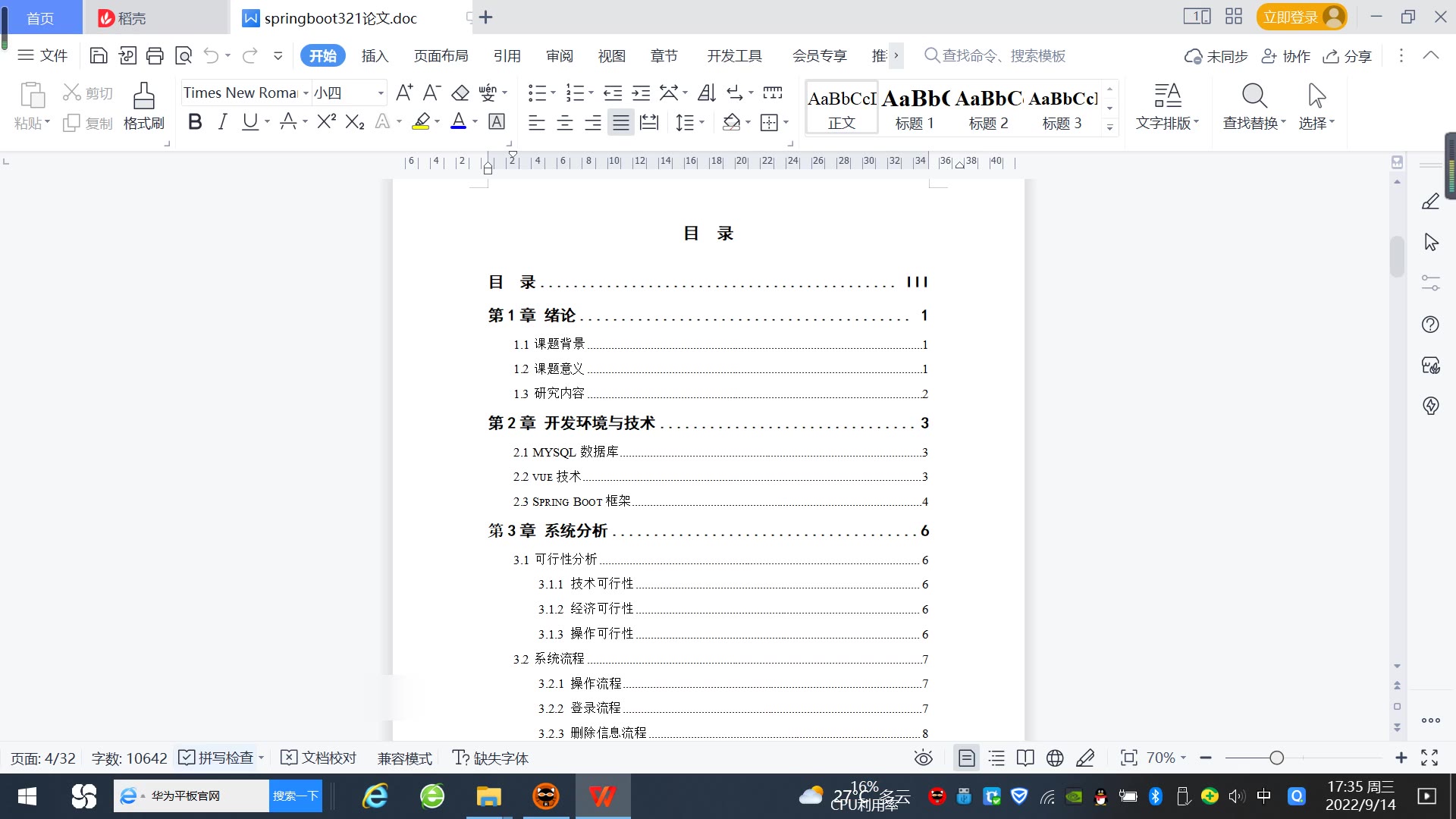Click the zoom slider handle
Viewport: 1456px width, 819px height.
pyautogui.click(x=1277, y=758)
